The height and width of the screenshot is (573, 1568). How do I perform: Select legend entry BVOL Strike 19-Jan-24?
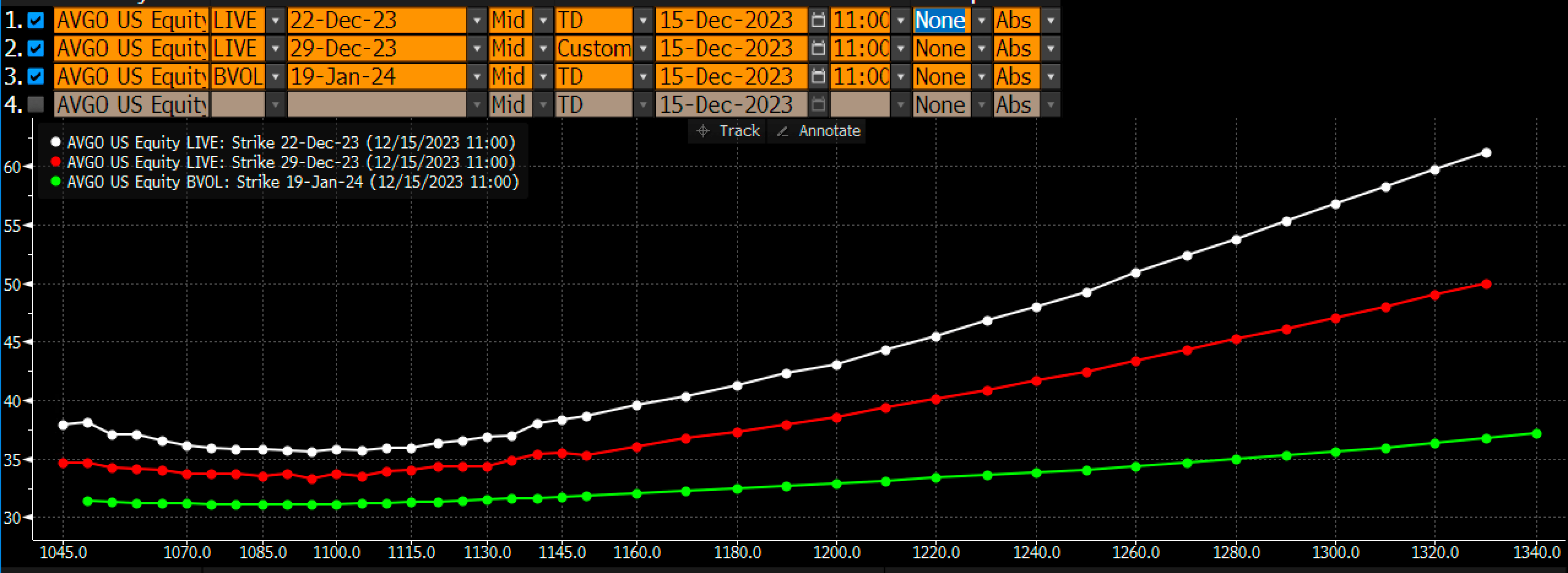pyautogui.click(x=293, y=182)
